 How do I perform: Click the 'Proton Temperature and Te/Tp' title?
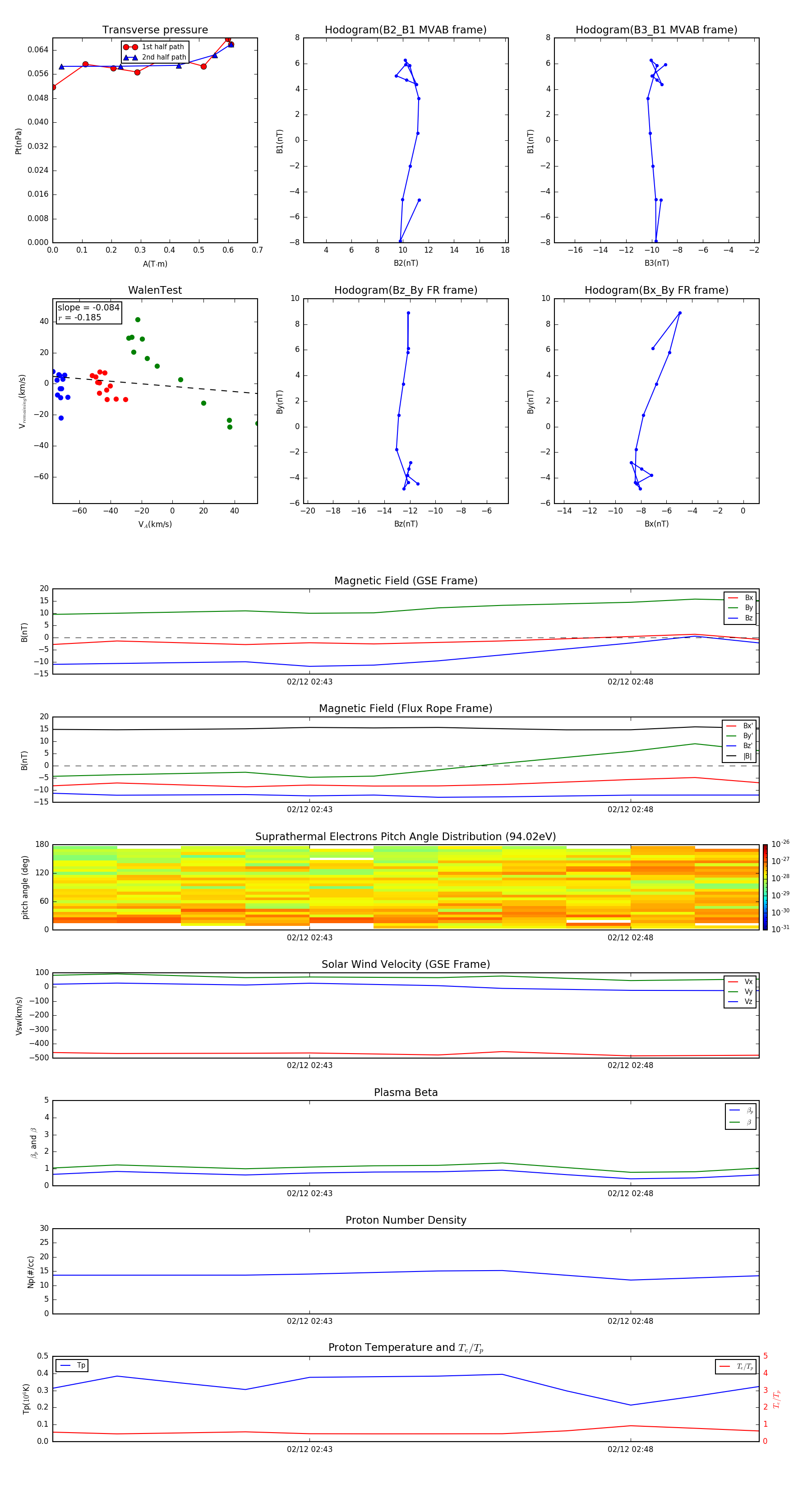[406, 1348]
